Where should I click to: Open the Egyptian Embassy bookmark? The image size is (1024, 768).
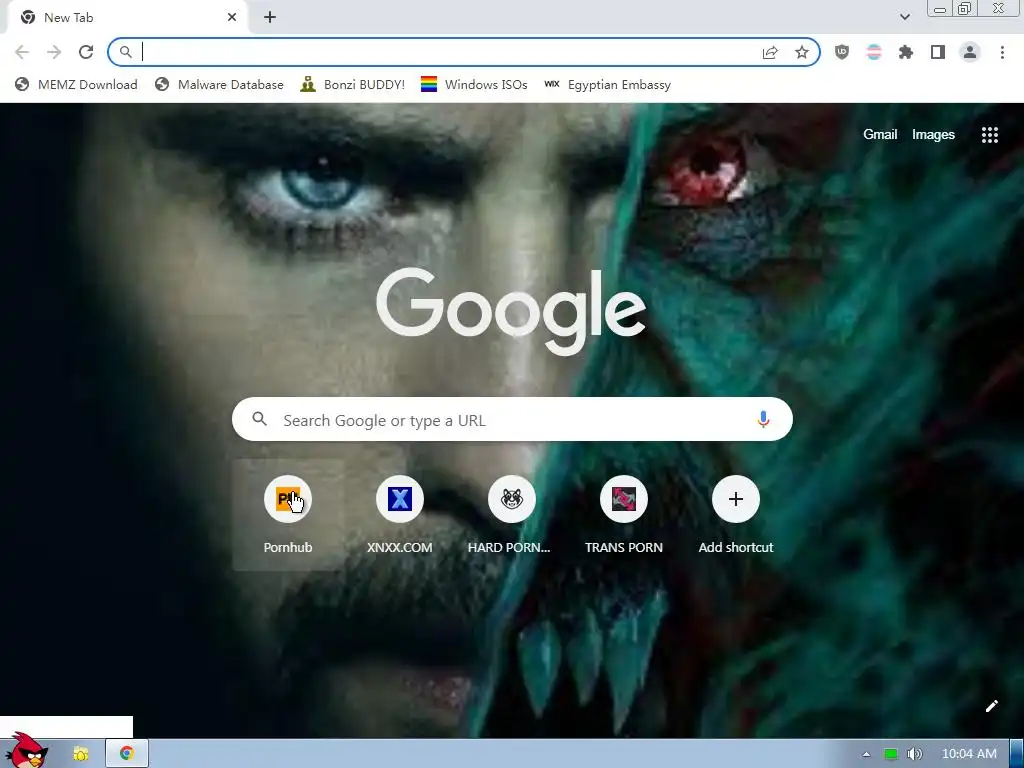pos(607,84)
